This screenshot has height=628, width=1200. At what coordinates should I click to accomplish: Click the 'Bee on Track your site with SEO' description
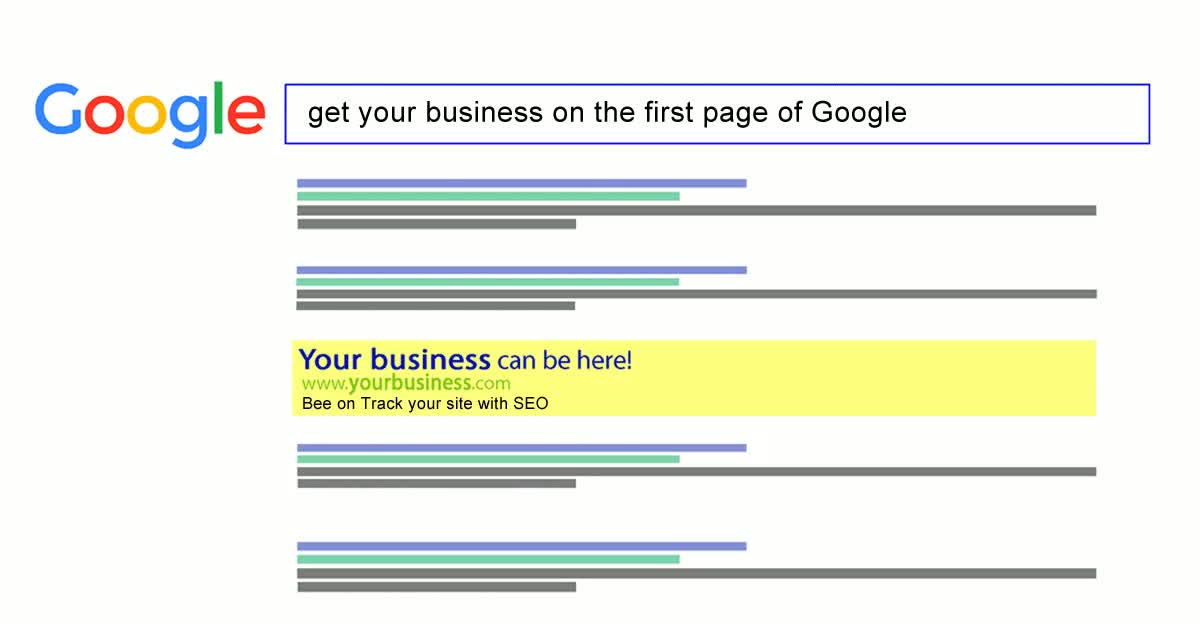pos(425,405)
